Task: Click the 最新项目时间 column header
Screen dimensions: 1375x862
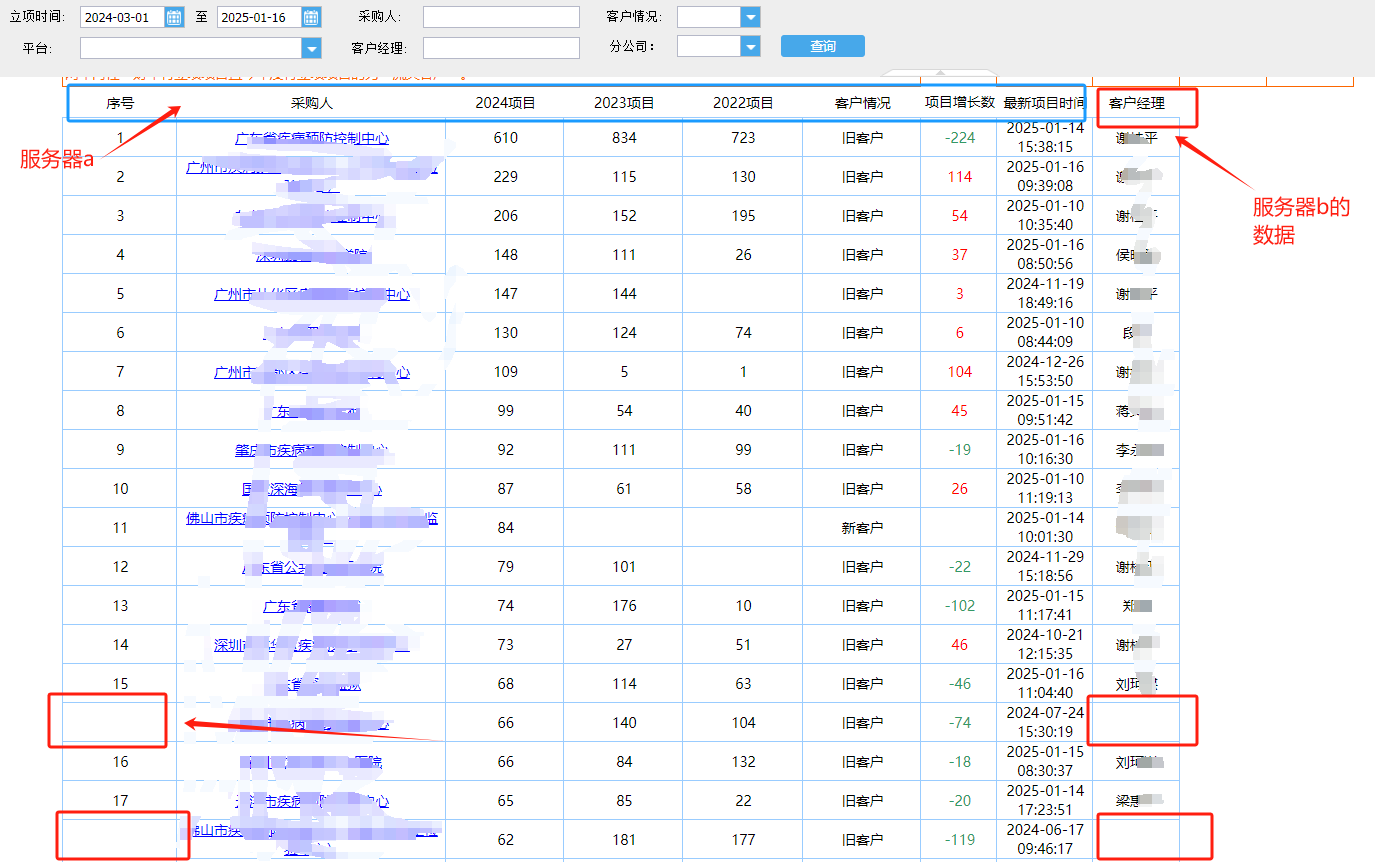Action: tap(1045, 103)
